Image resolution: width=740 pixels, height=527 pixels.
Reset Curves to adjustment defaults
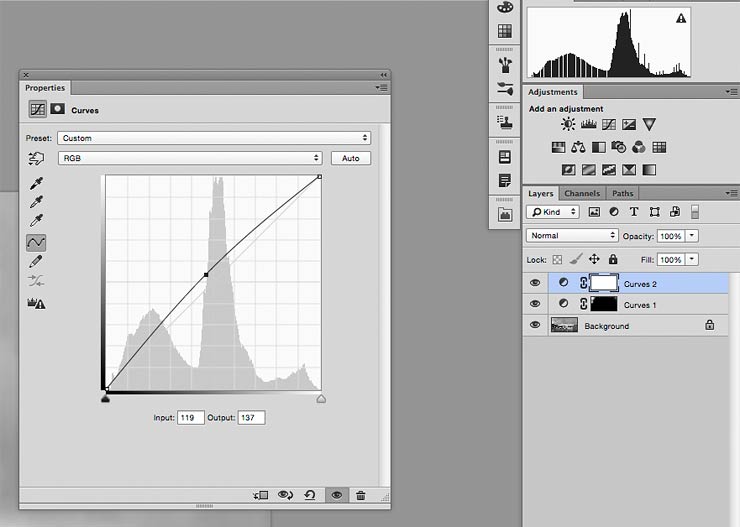310,495
